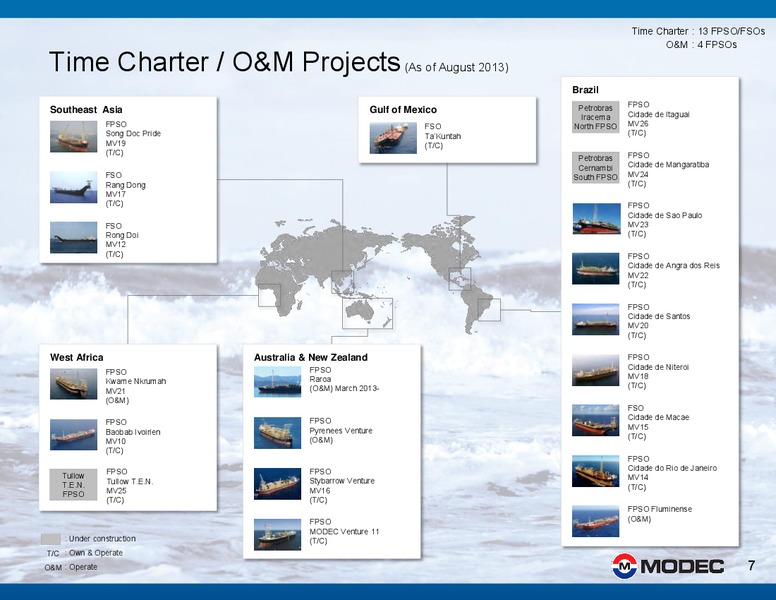Click the Southeast Asia heading
The image size is (776, 600).
pyautogui.click(x=86, y=110)
